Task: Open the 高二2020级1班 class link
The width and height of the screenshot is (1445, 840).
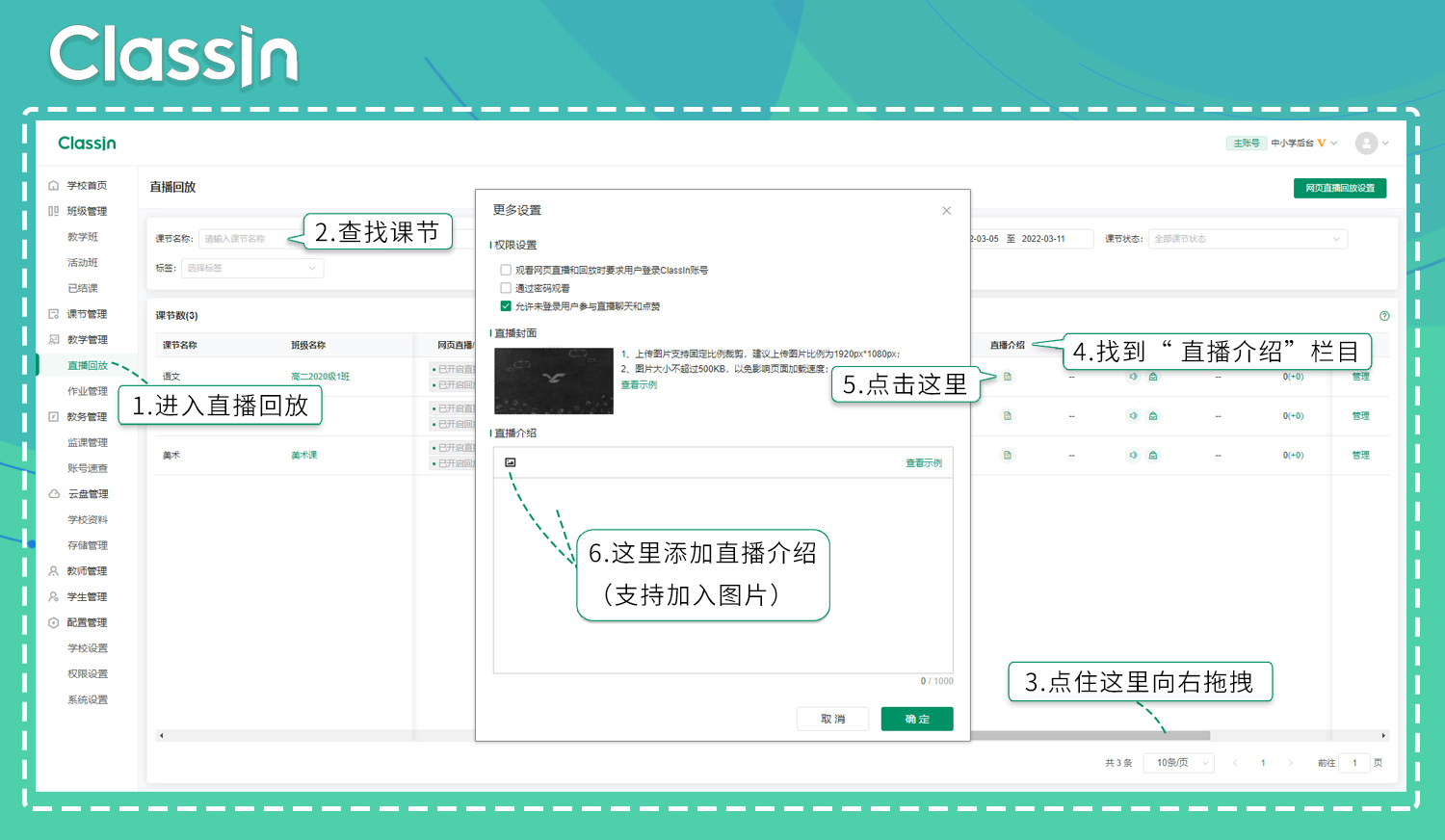Action: click(x=321, y=377)
